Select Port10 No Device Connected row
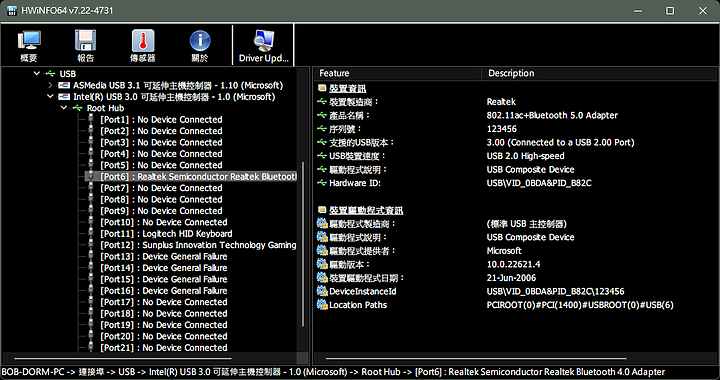Image resolution: width=720 pixels, height=380 pixels. pos(163,222)
